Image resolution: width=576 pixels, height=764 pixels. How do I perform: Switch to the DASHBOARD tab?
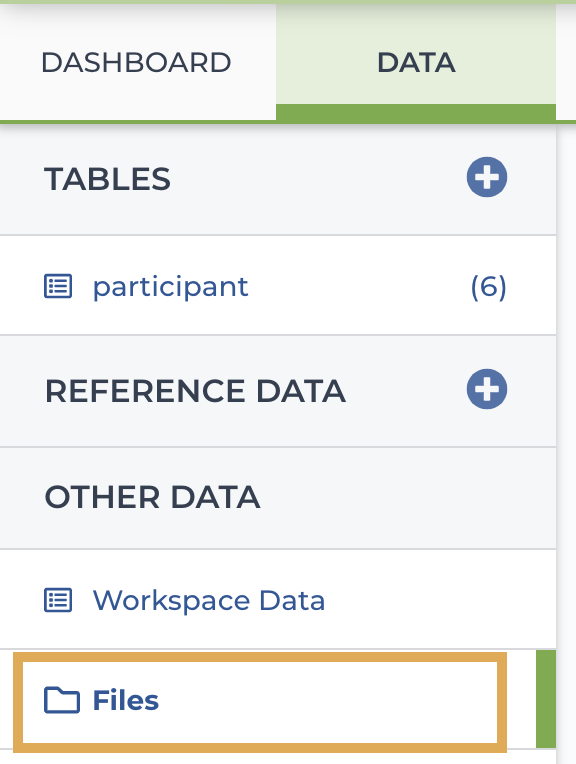point(136,62)
